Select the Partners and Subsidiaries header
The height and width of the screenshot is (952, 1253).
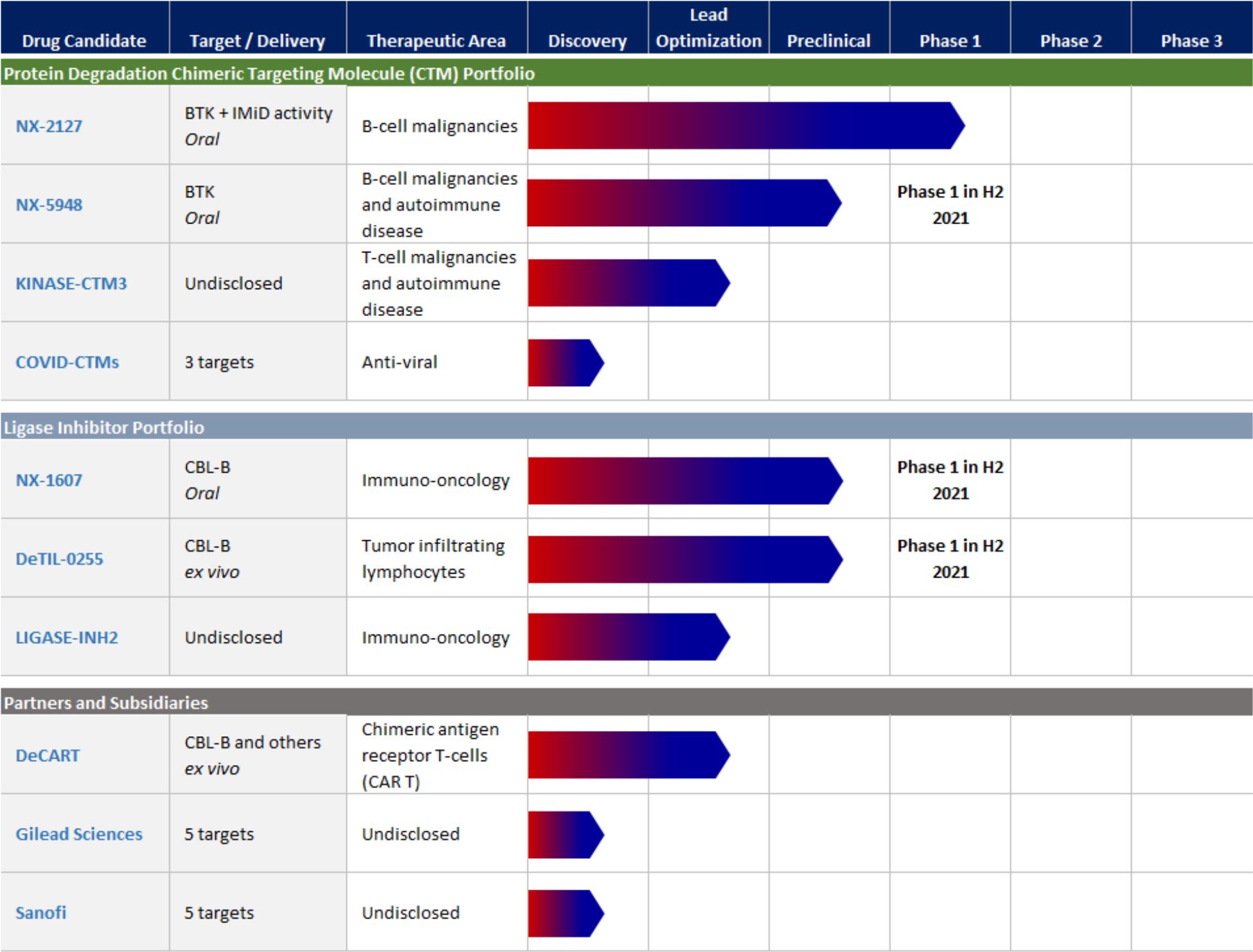pos(106,703)
